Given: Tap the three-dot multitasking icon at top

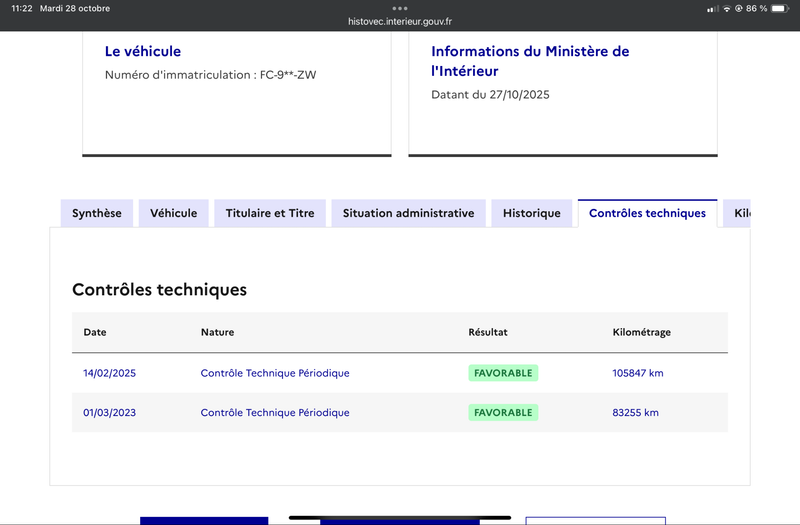Looking at the screenshot, I should tap(400, 8).
